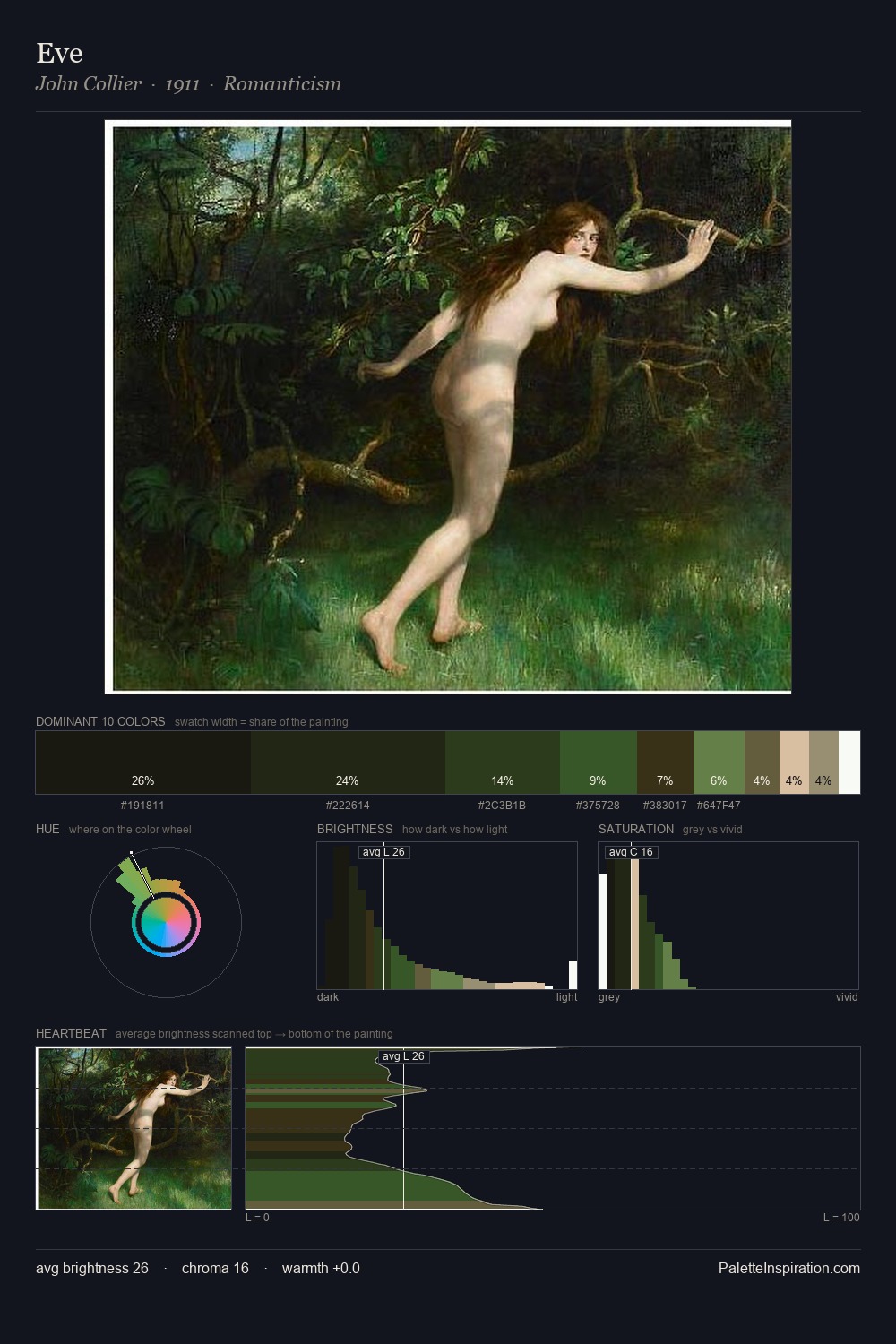Pick the 4% beige skin-tone swatch

point(794,762)
